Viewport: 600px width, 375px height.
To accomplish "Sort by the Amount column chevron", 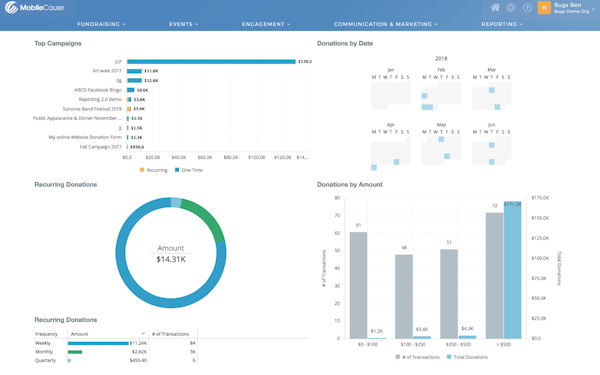I will click(143, 334).
